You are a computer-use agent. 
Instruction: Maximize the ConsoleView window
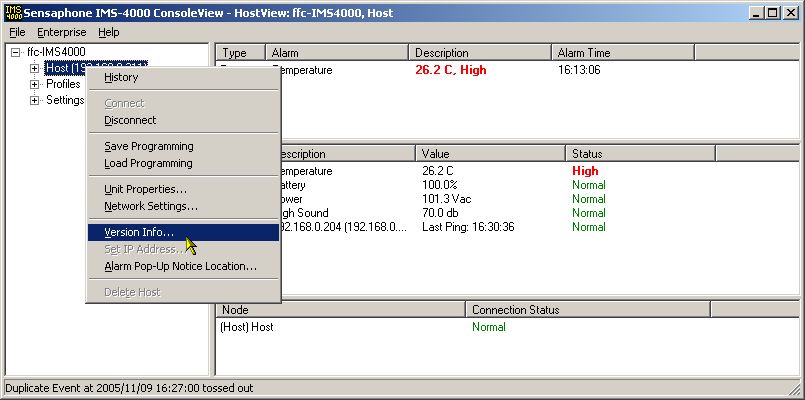(x=772, y=13)
